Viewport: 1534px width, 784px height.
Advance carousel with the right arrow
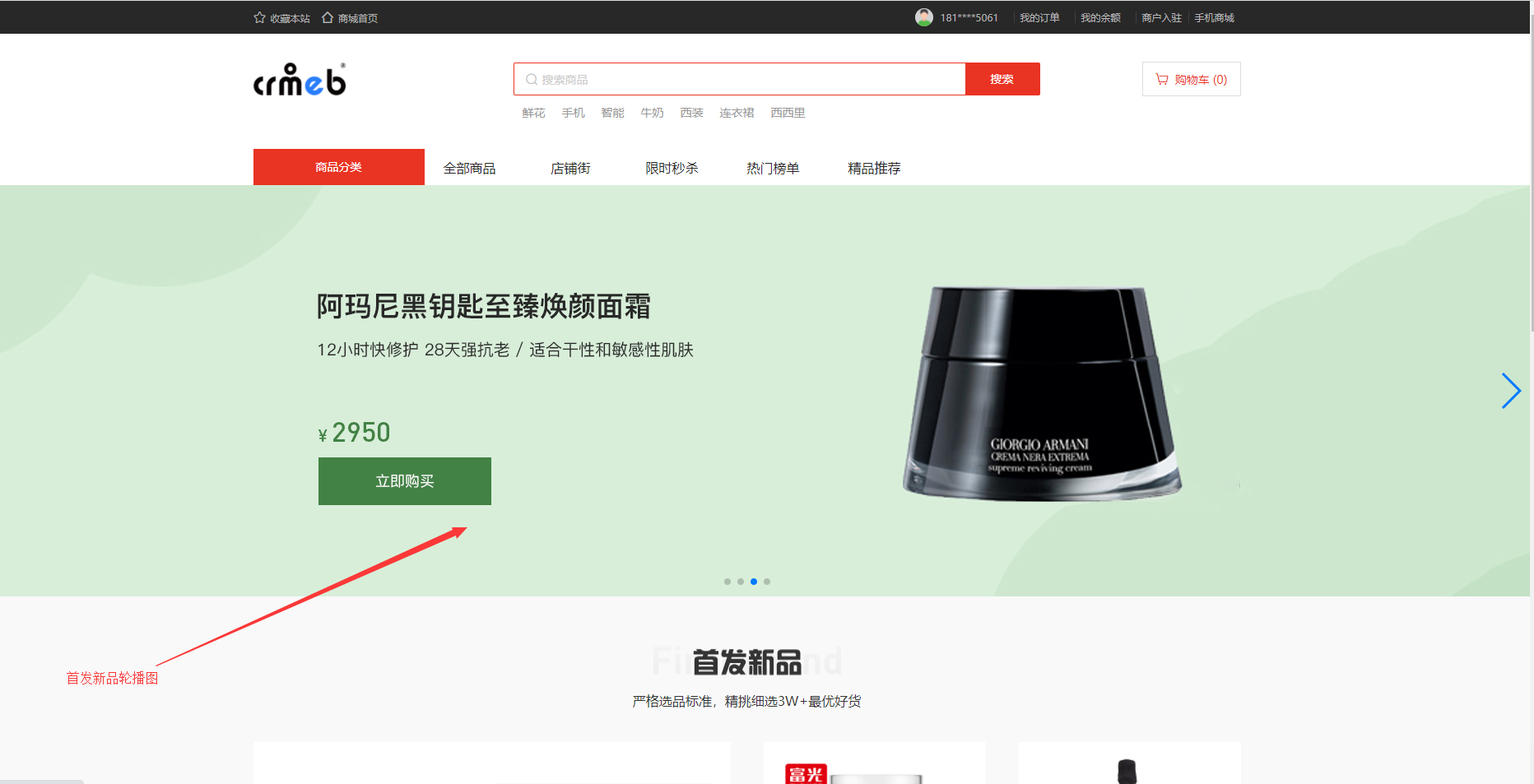coord(1511,391)
